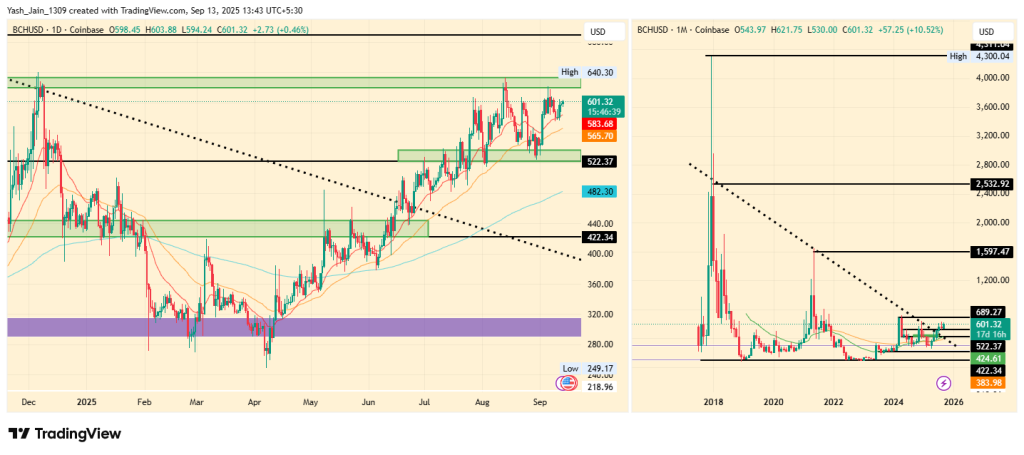Click the US flag event icon
Image resolution: width=1024 pixels, height=455 pixels.
pos(568,382)
